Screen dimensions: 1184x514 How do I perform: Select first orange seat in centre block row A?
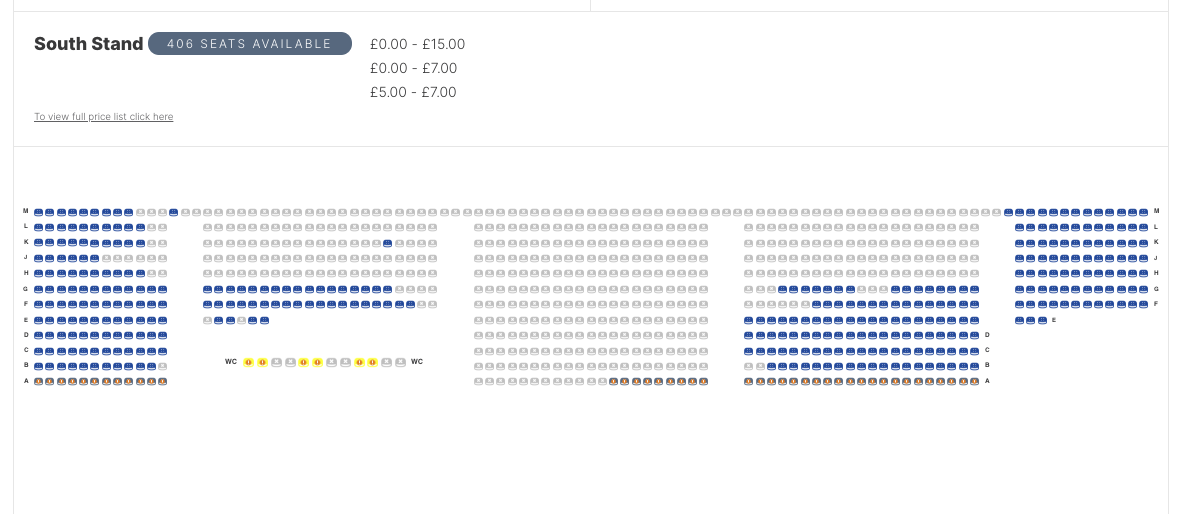pos(613,381)
